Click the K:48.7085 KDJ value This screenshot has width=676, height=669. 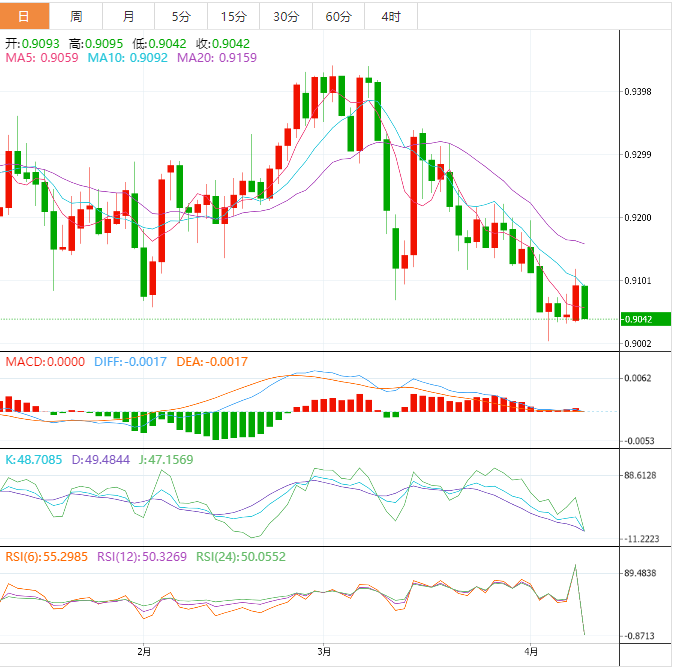pyautogui.click(x=34, y=460)
